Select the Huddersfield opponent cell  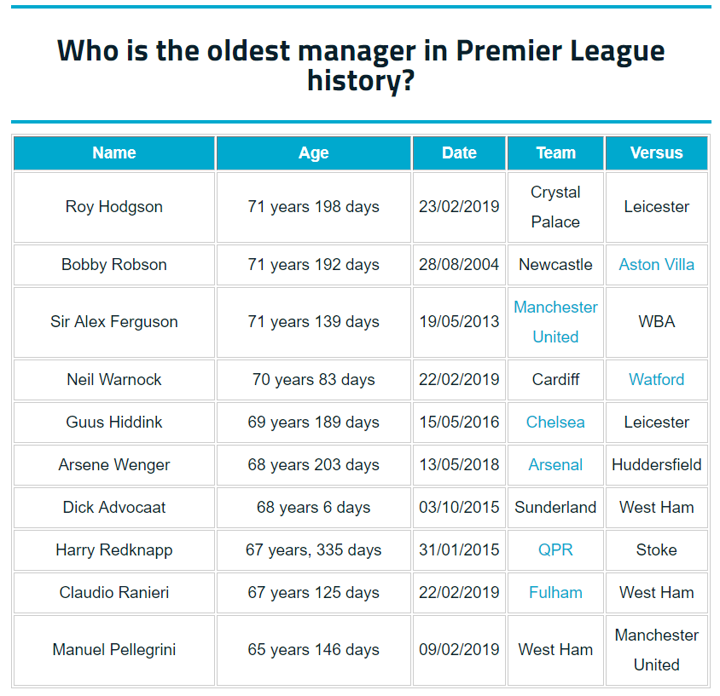tap(656, 465)
